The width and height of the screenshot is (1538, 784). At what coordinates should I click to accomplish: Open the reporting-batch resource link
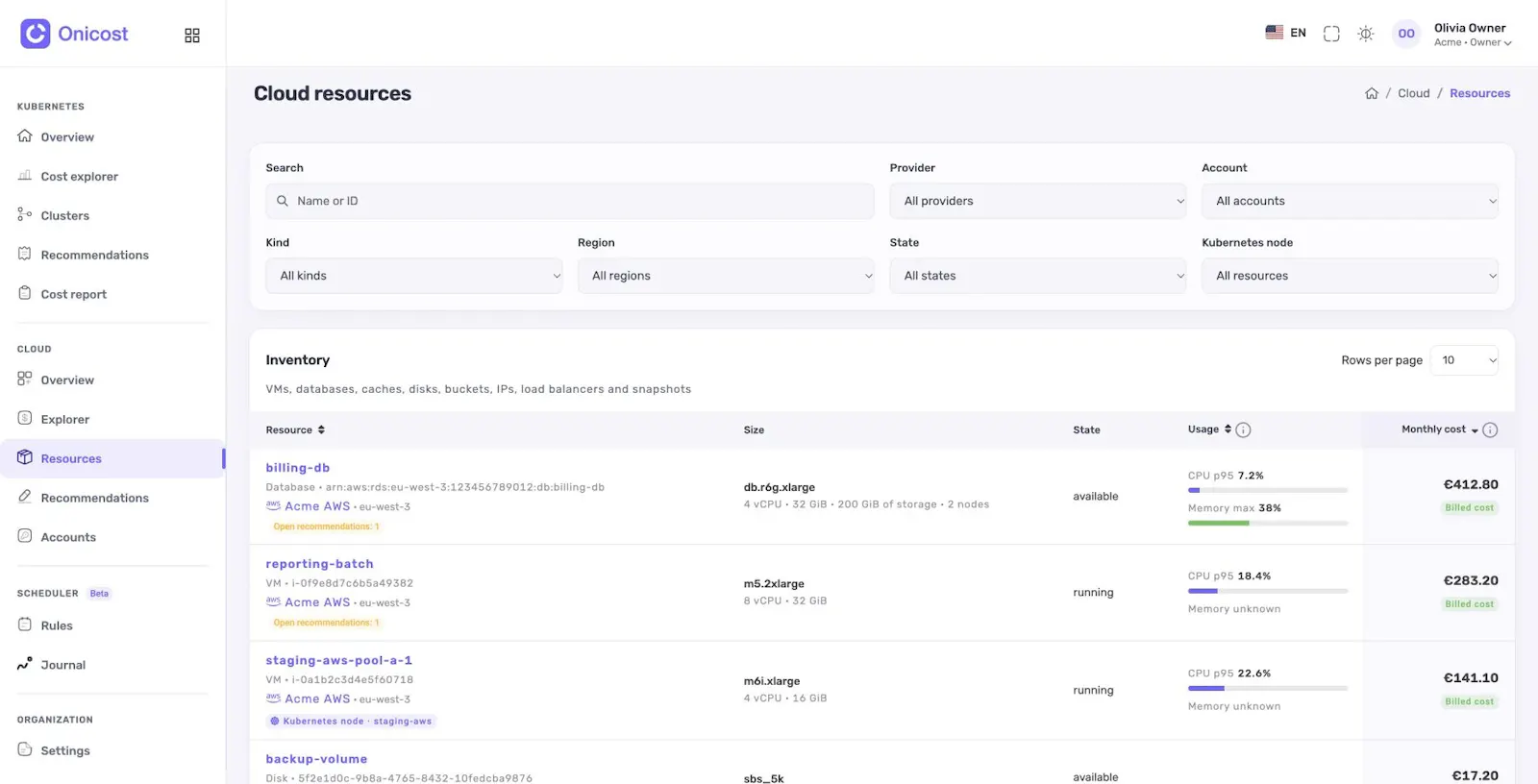pos(320,564)
